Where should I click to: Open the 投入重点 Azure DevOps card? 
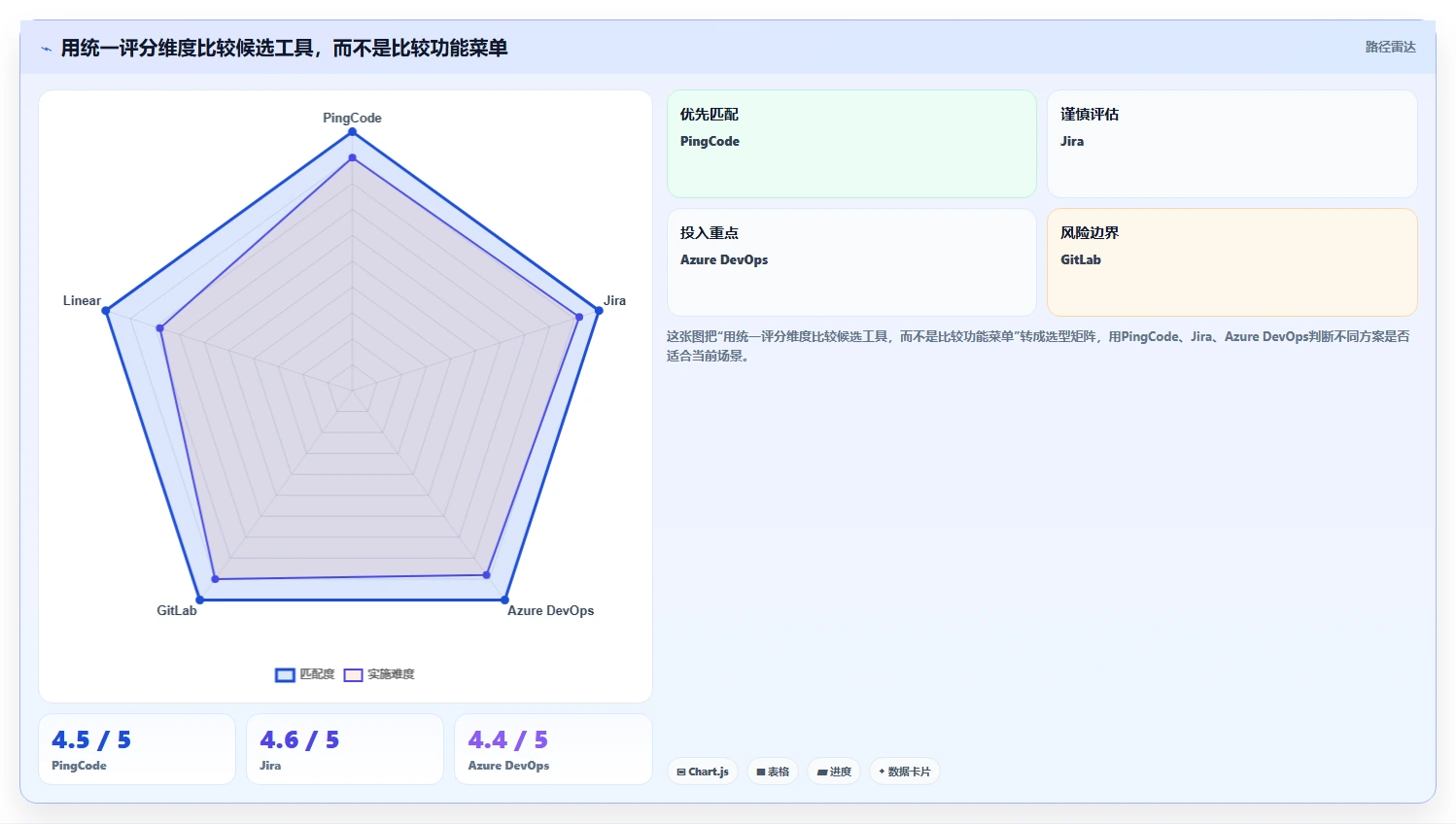[851, 262]
